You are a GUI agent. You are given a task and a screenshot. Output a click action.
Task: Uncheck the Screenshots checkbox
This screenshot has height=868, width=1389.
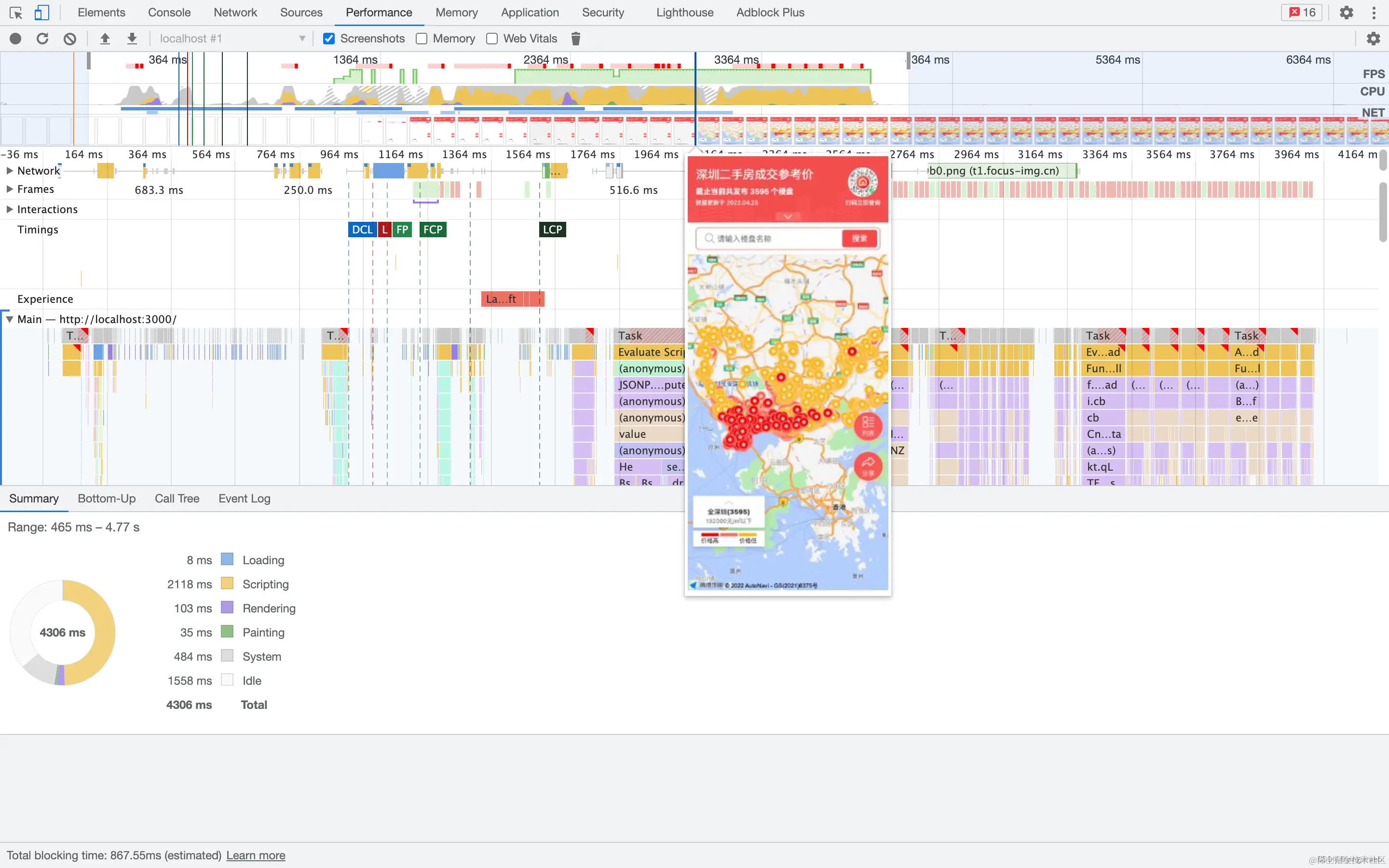click(x=329, y=39)
